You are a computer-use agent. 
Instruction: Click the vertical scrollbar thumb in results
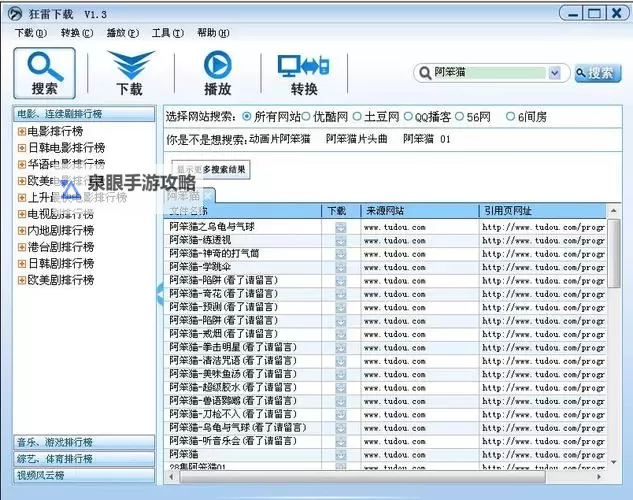click(614, 253)
